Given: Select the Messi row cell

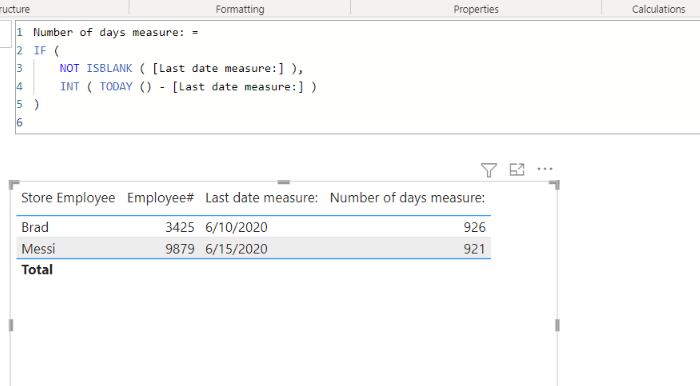Looking at the screenshot, I should [x=38, y=249].
